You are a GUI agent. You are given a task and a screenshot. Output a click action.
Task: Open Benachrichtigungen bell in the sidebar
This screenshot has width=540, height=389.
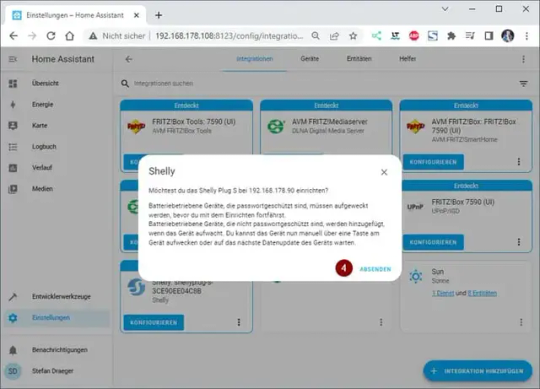57,350
